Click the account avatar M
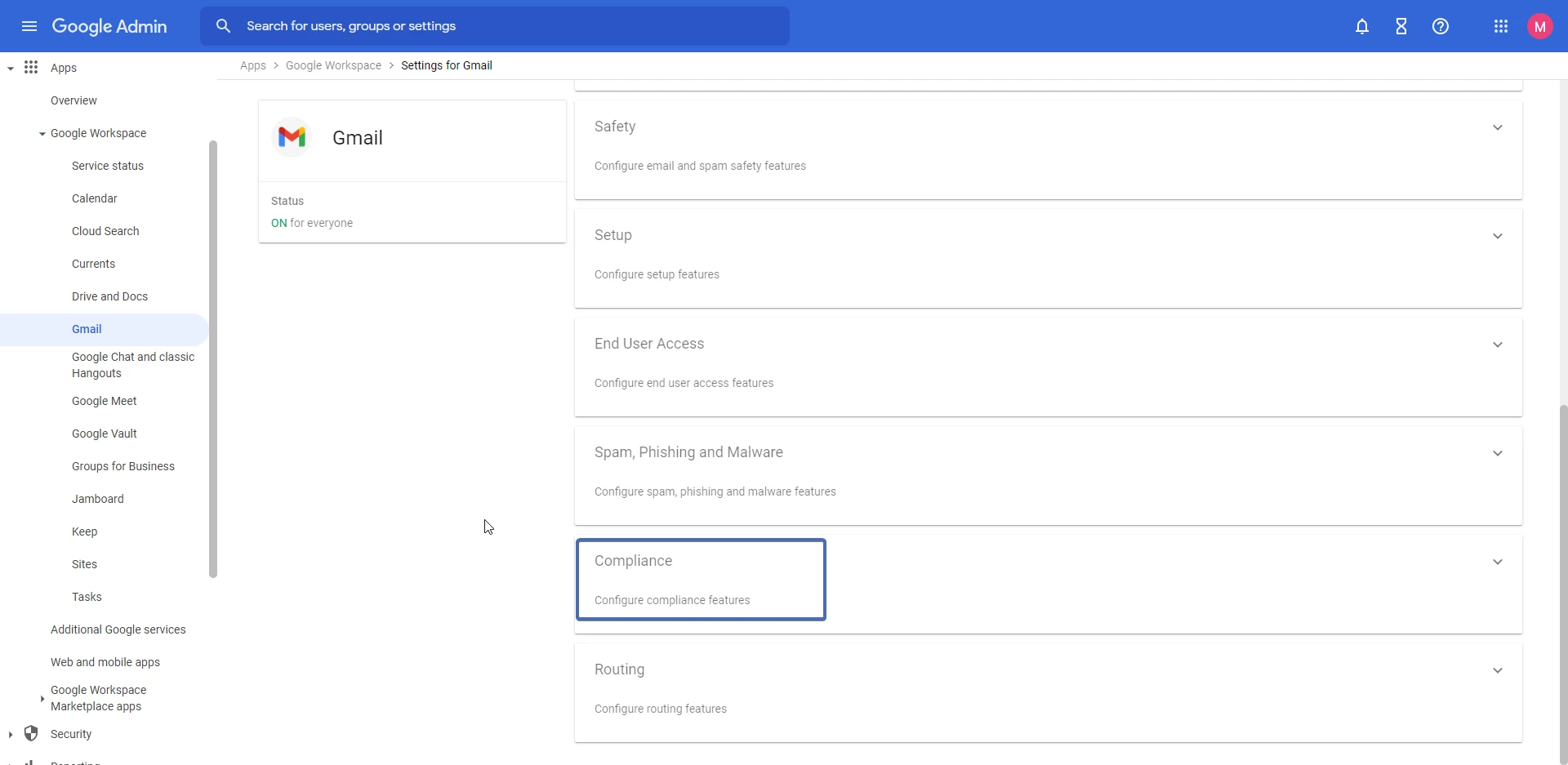The width and height of the screenshot is (1568, 765). [x=1539, y=26]
